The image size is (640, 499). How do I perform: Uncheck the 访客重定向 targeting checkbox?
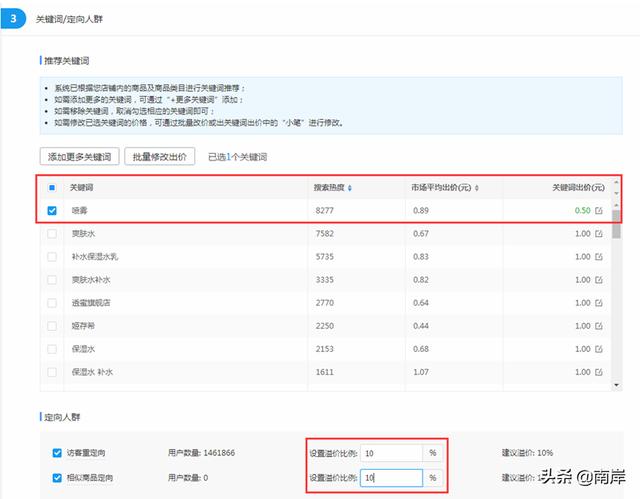pos(57,453)
